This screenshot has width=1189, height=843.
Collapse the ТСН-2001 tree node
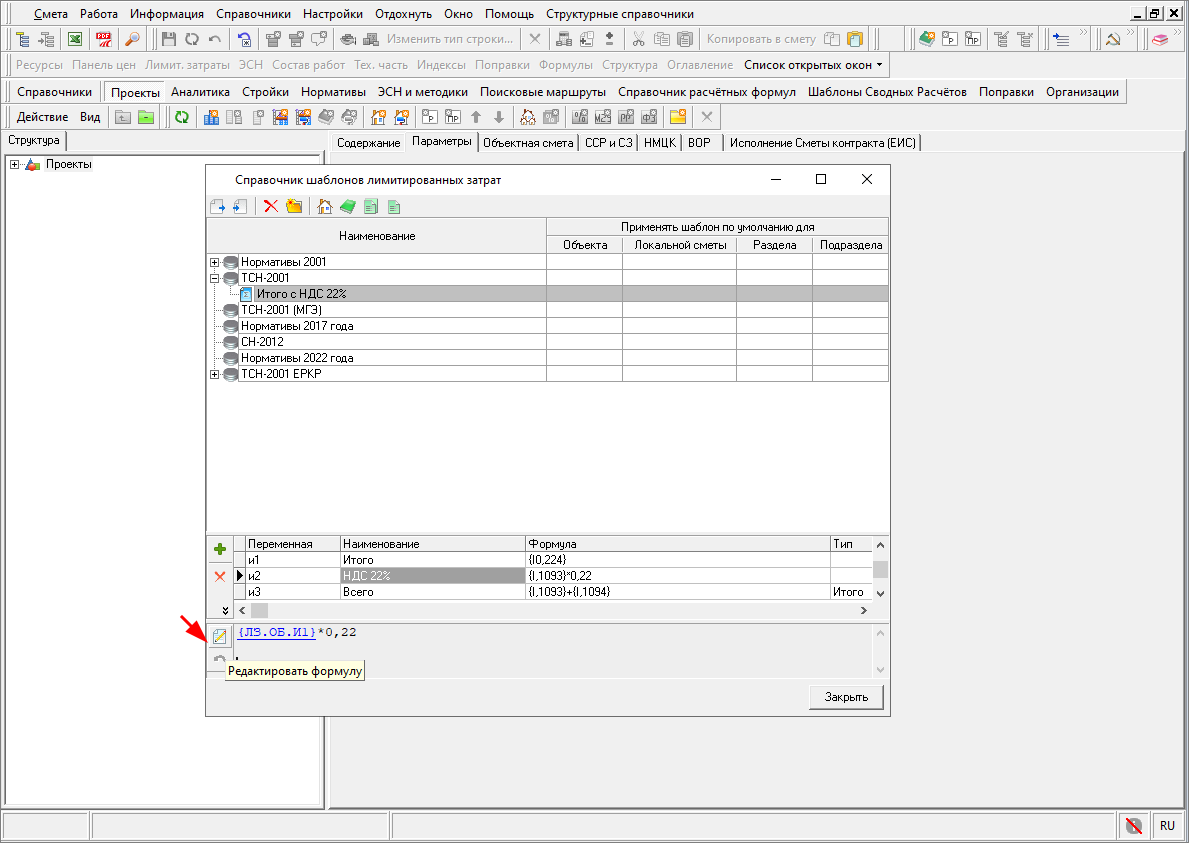214,278
